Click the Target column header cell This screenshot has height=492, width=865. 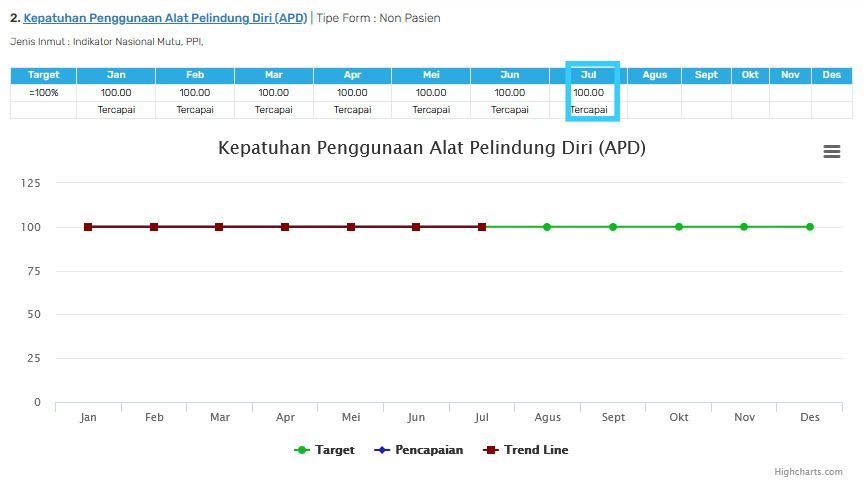(x=43, y=75)
